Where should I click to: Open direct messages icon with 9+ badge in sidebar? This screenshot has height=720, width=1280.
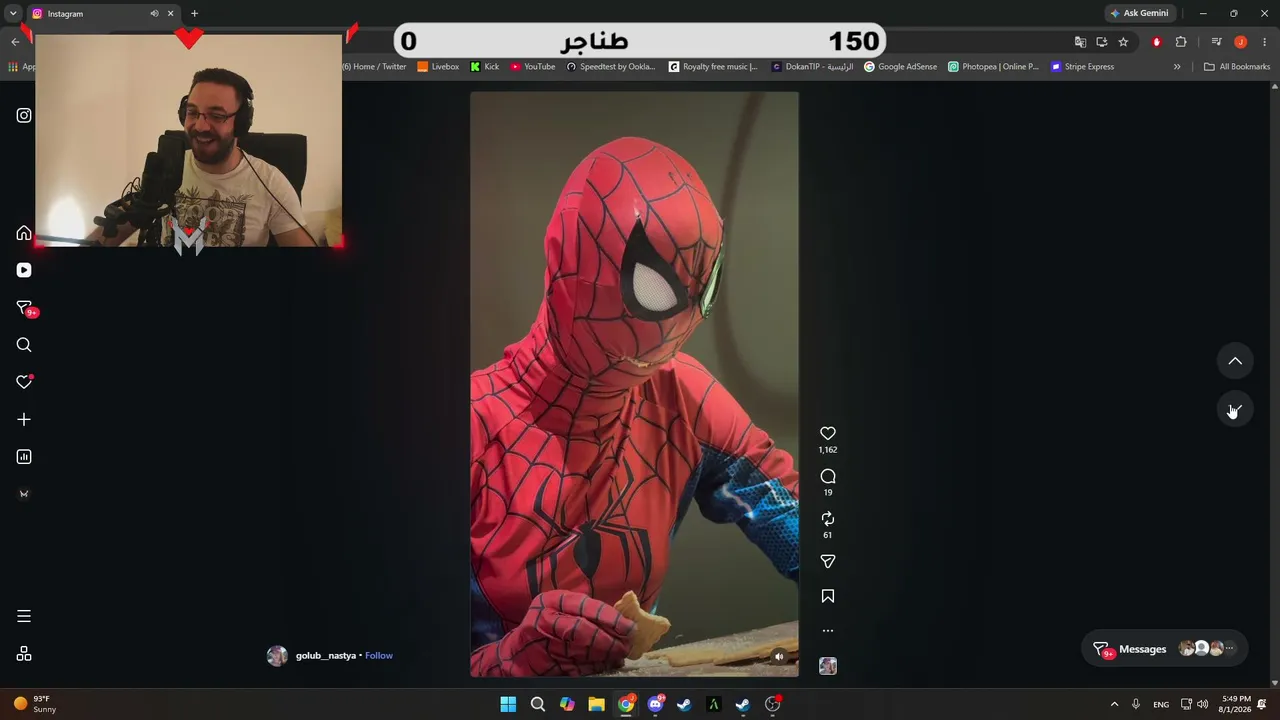[x=25, y=308]
